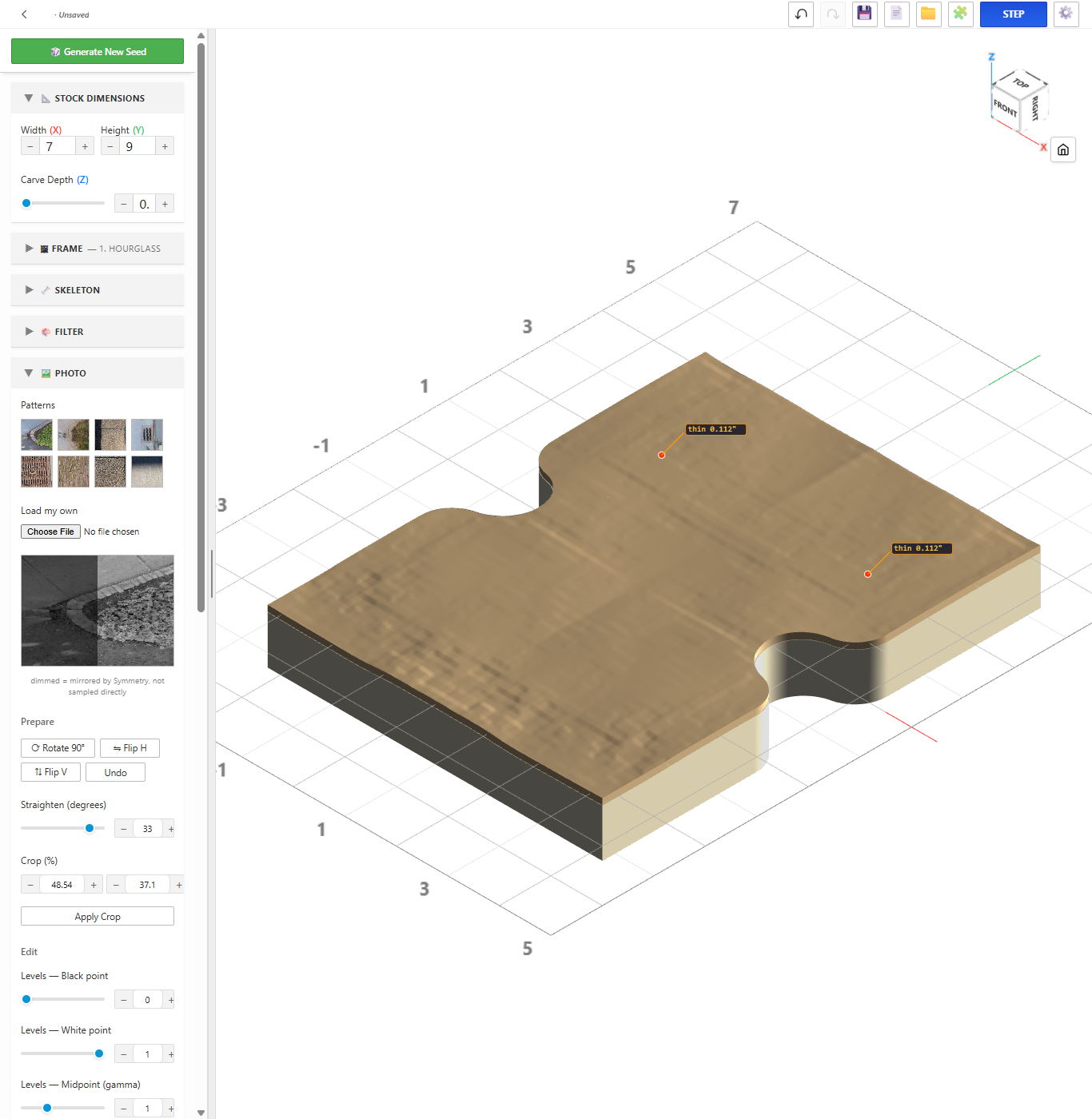1092x1119 pixels.
Task: Open settings gear icon
Action: (1066, 14)
